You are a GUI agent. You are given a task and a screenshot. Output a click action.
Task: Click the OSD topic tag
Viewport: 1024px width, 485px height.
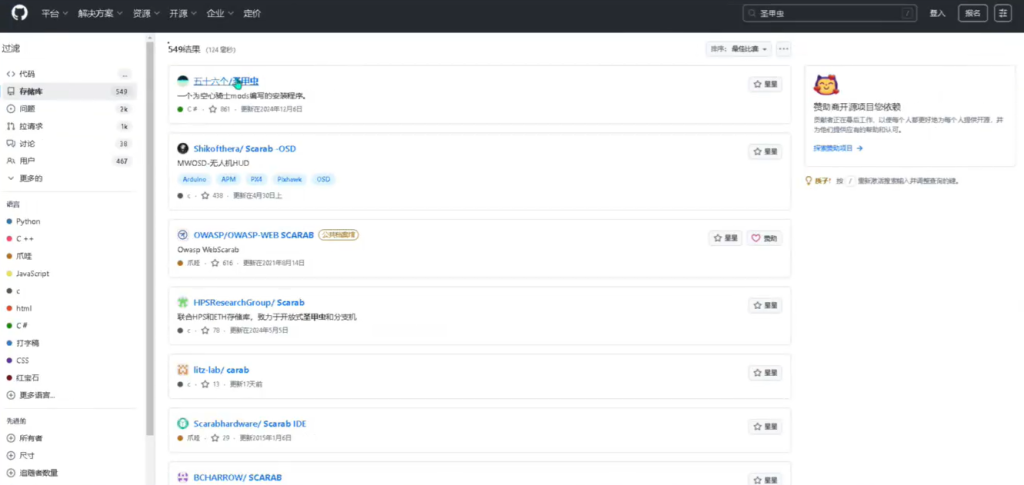[323, 180]
